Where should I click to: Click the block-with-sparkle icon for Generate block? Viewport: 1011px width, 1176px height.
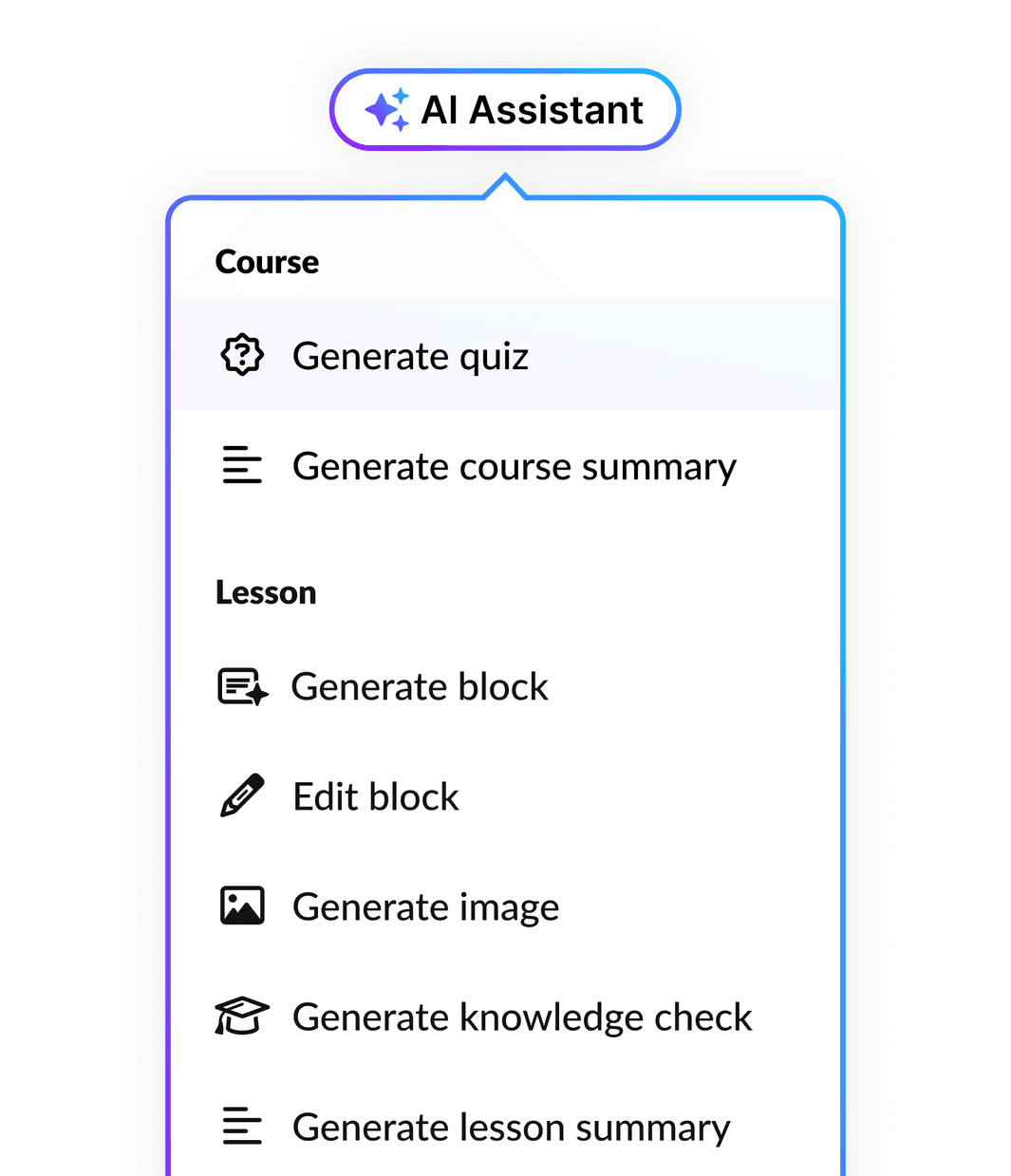point(243,686)
